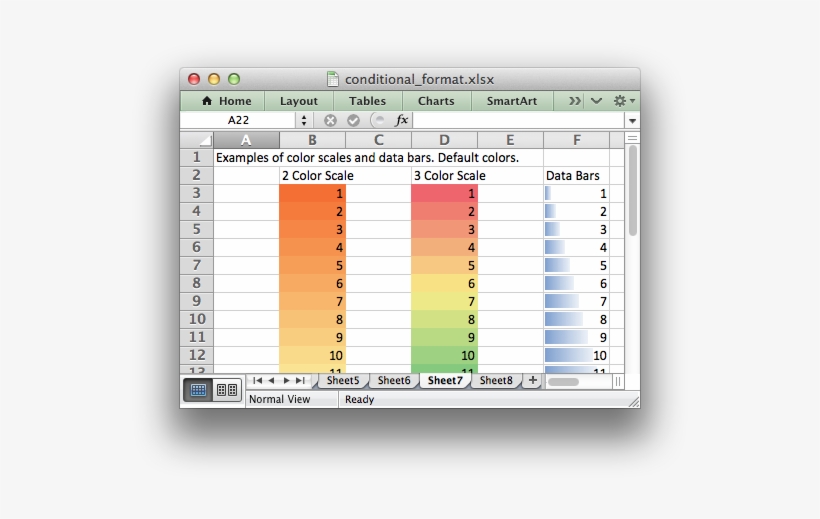Click the fx insert function icon
This screenshot has height=519, width=820.
pos(402,120)
